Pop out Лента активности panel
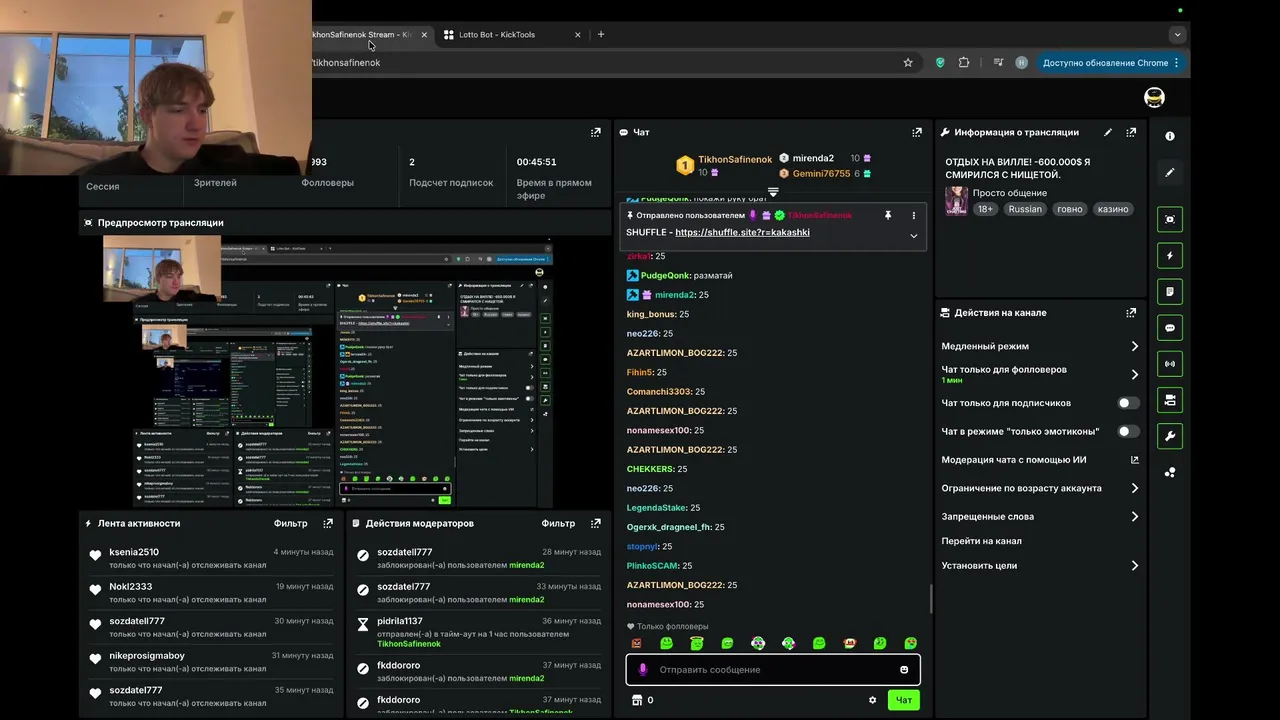 click(328, 523)
